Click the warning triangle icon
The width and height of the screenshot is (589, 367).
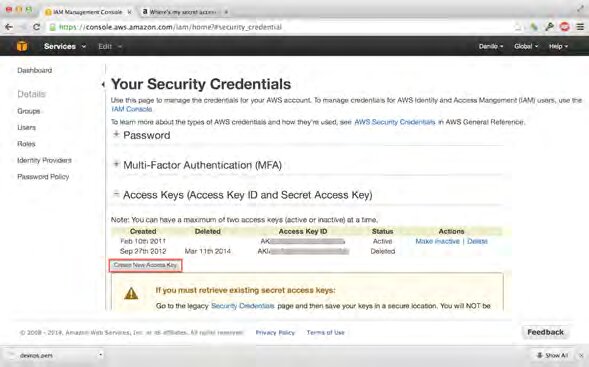pos(131,293)
